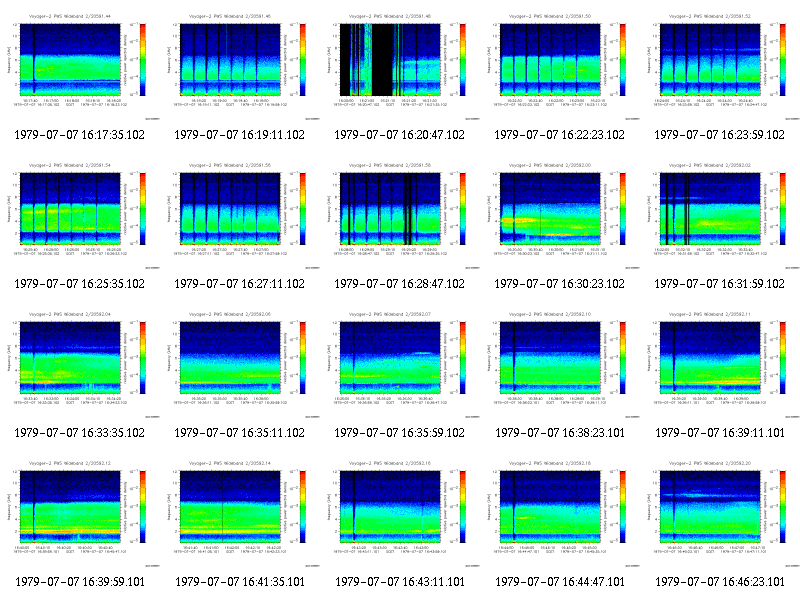Click caption text "1979-07-07 16:25:35.102"
Viewport: 800px width, 596px height.
(x=80, y=284)
